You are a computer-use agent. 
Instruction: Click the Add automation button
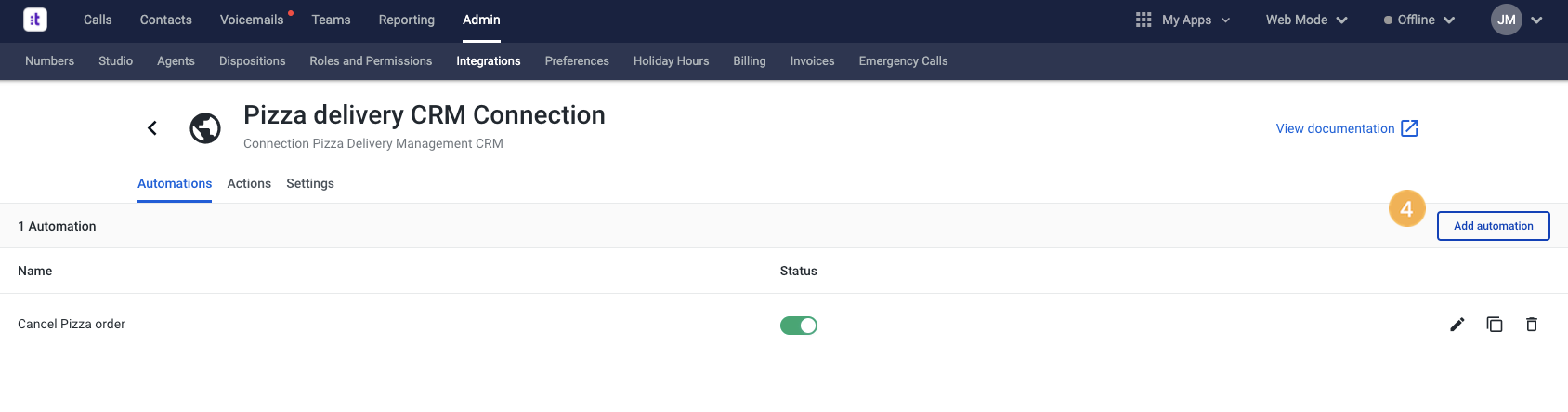pyautogui.click(x=1494, y=226)
